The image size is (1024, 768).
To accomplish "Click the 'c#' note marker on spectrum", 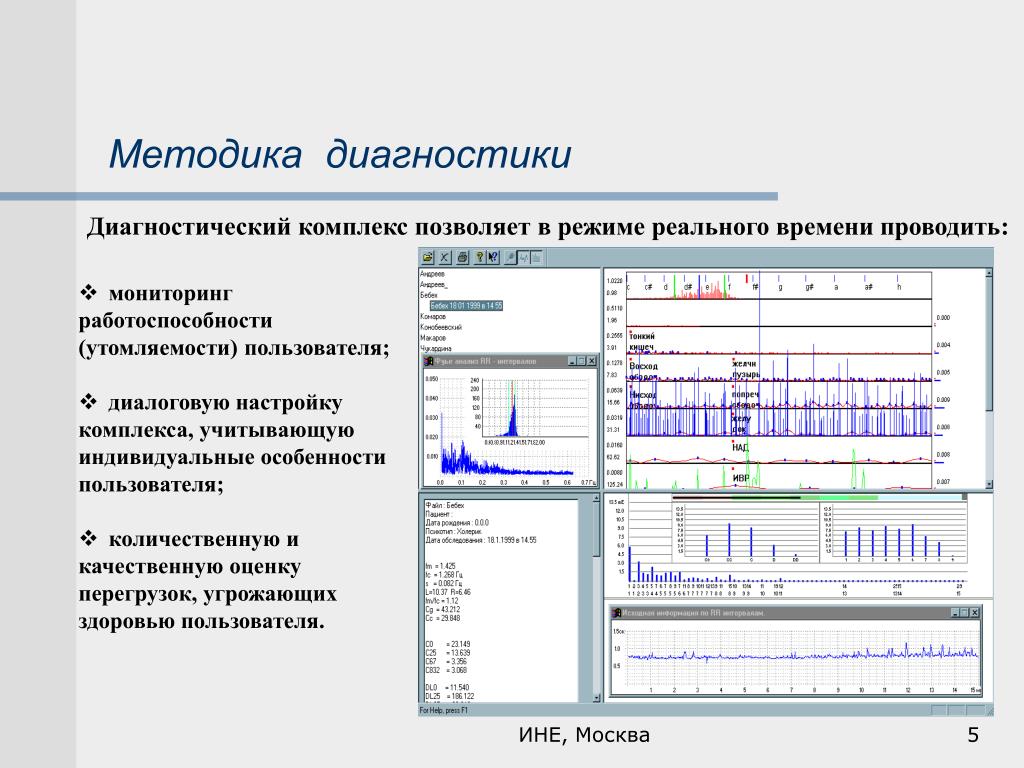I will click(x=648, y=287).
